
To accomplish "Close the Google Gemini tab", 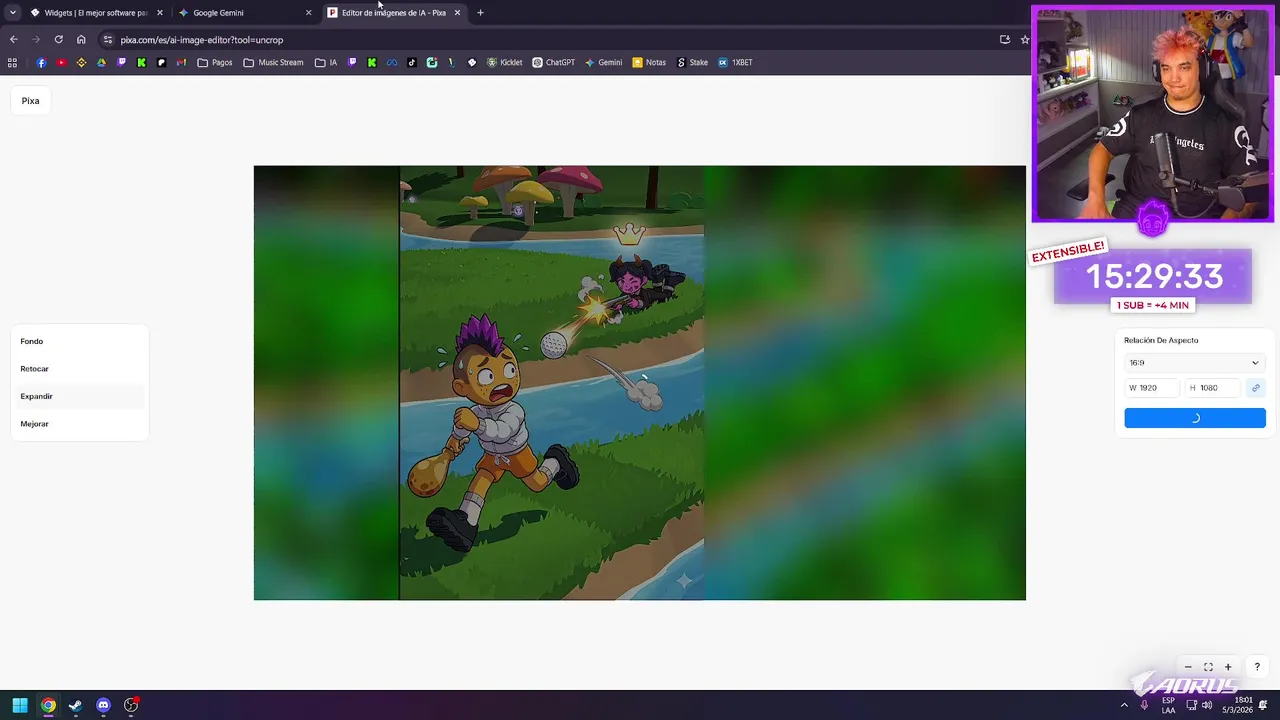I will coord(308,13).
